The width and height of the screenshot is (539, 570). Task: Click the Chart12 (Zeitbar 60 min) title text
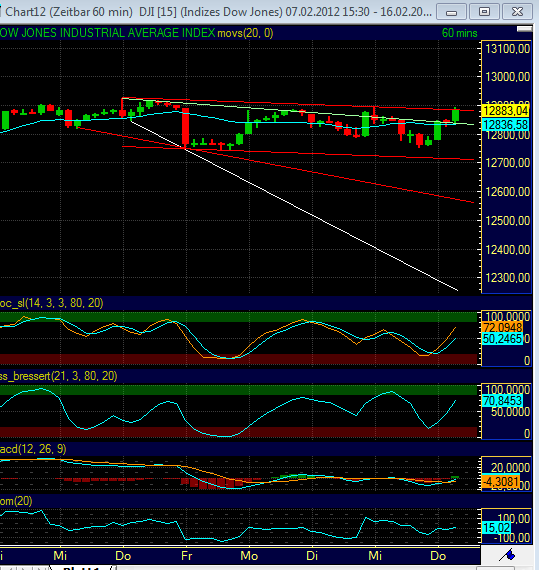pos(69,12)
